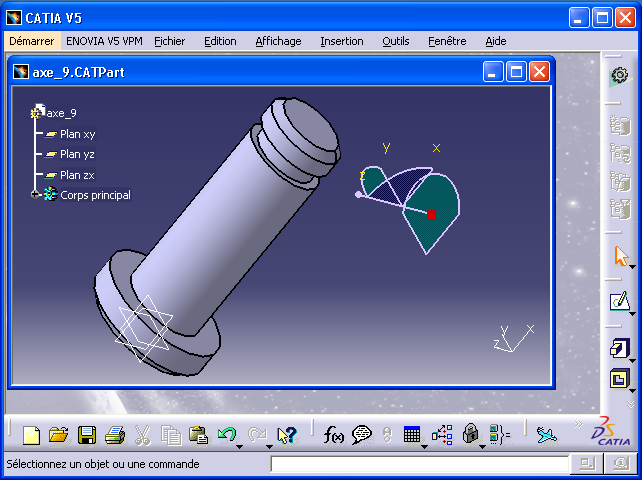Open the Pad tool flyout arrow
This screenshot has width=642, height=480.
632,361
